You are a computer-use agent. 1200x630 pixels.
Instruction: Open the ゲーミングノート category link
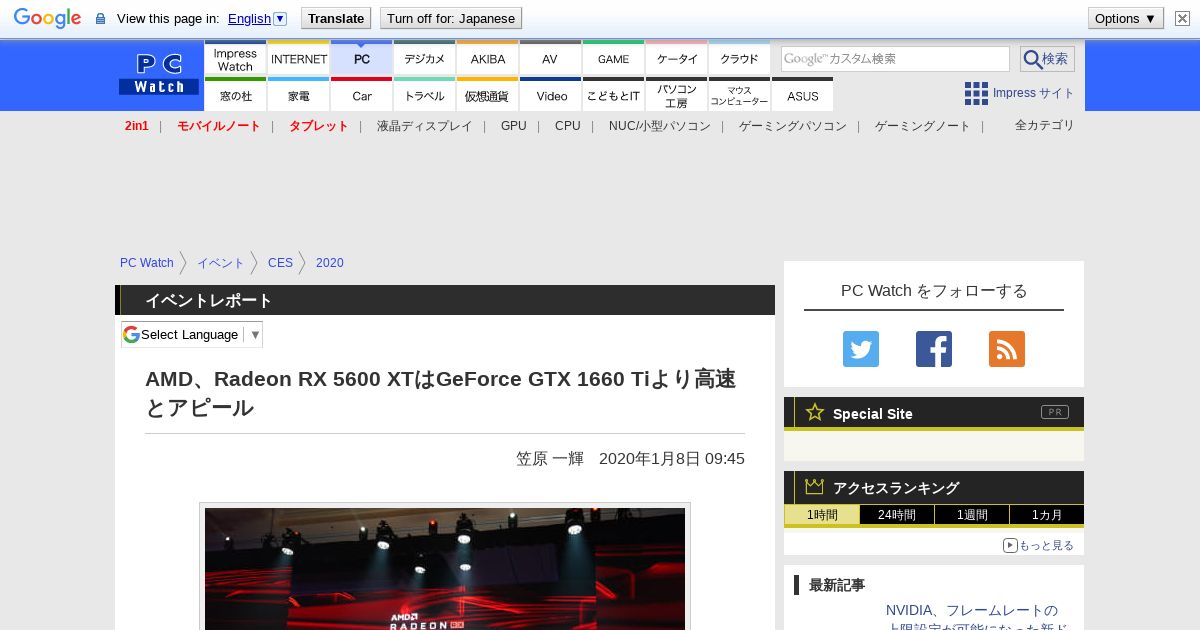[x=923, y=126]
